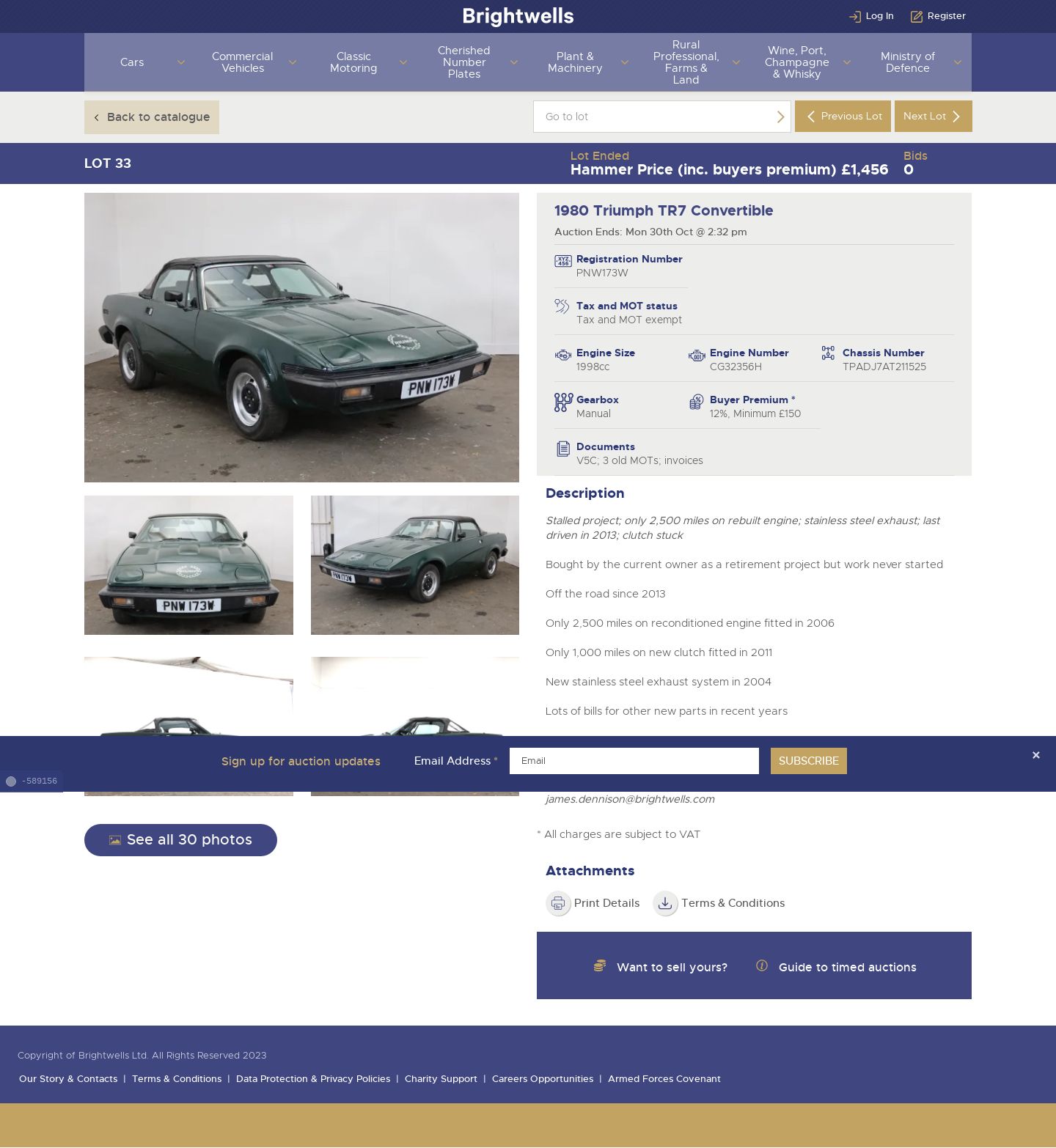Open Guide to timed auctions
The image size is (1056, 1148).
(x=847, y=968)
